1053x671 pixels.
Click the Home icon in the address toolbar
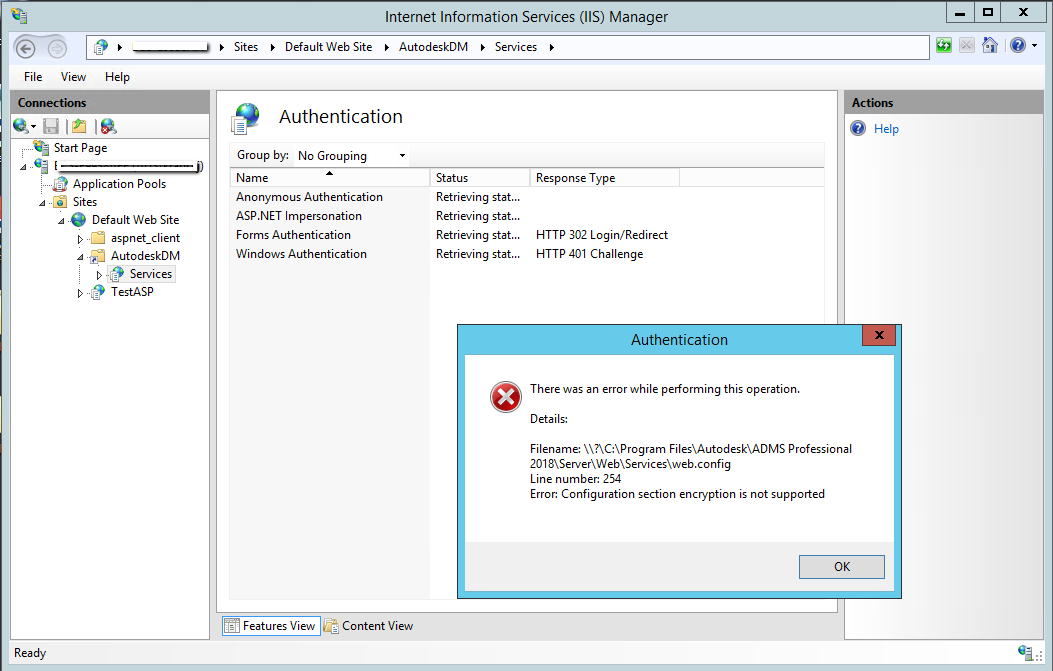(989, 46)
